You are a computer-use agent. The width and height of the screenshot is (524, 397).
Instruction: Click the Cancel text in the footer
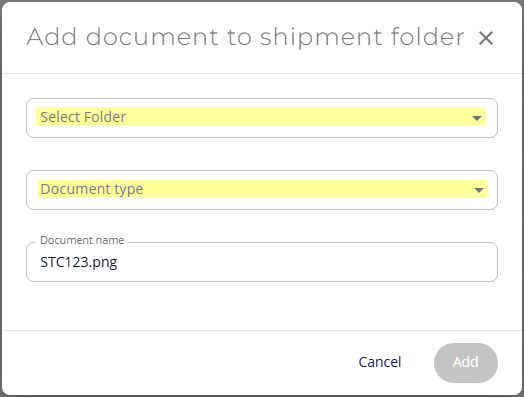point(380,362)
